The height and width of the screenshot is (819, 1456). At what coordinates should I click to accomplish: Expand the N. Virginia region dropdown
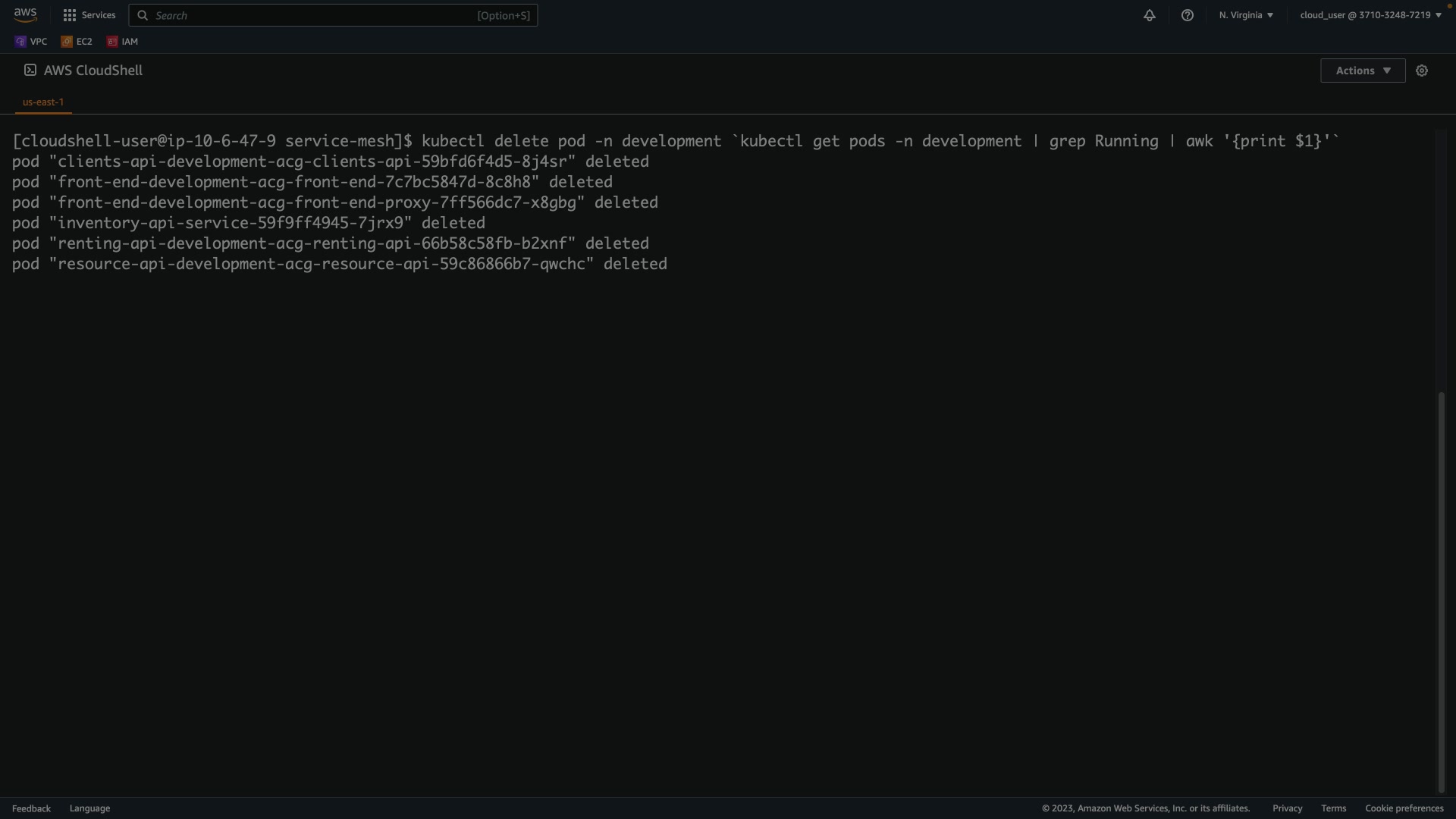tap(1246, 15)
